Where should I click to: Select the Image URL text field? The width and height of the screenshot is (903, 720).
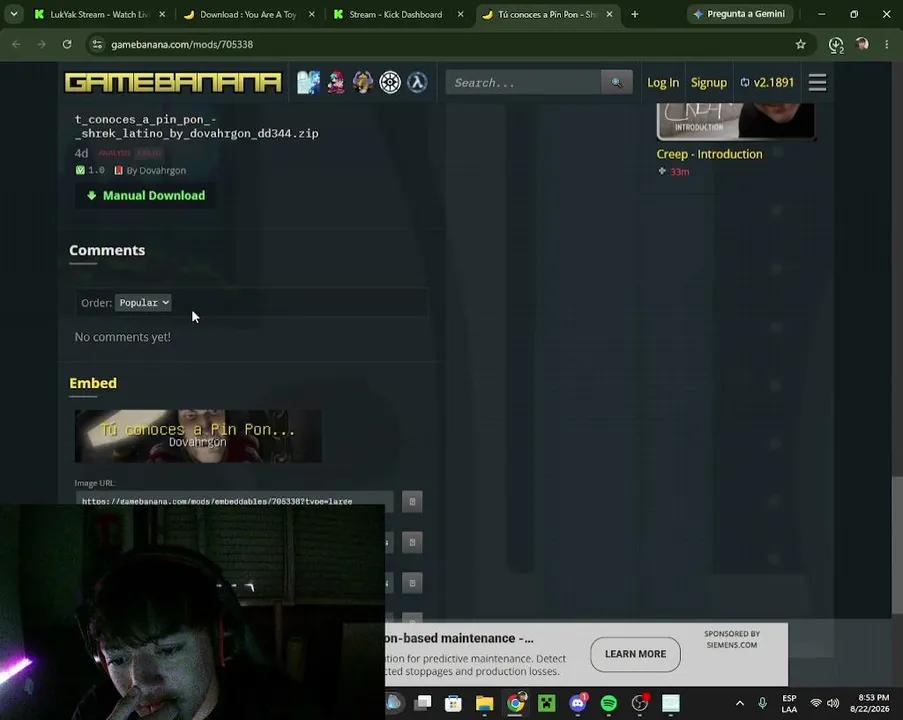click(235, 501)
